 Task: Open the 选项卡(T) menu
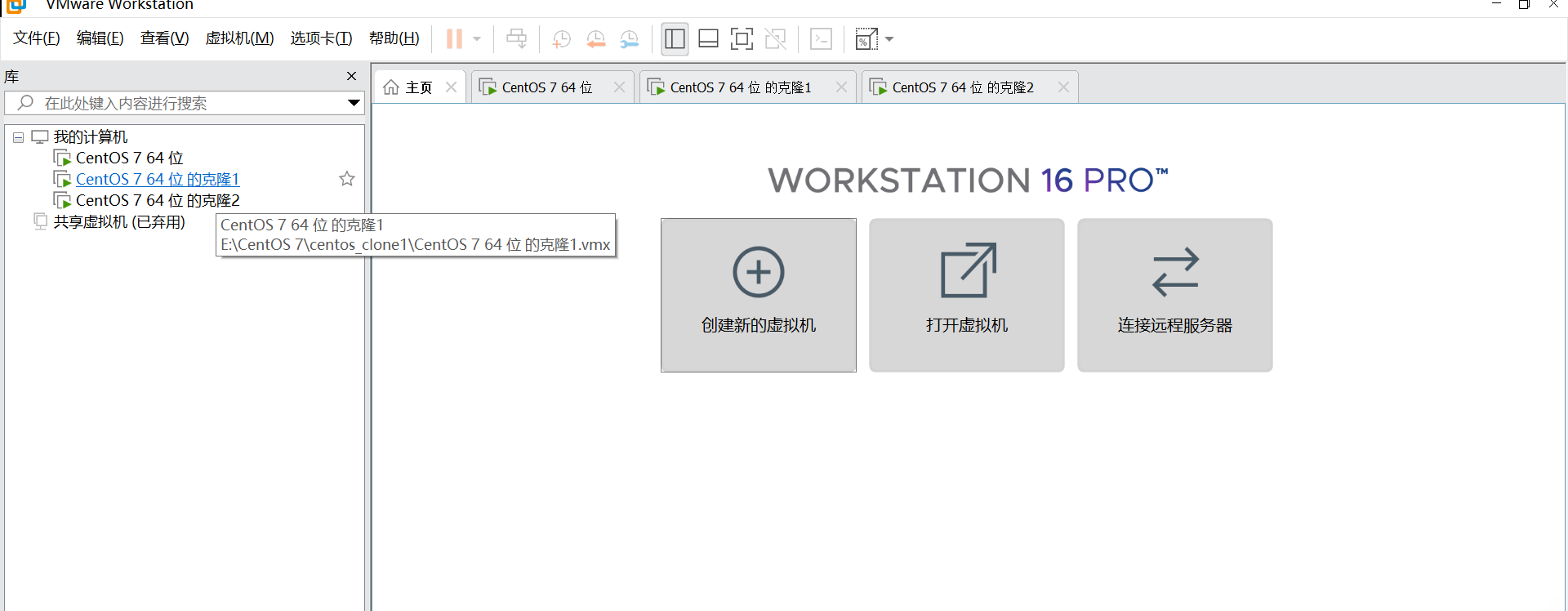pyautogui.click(x=321, y=38)
